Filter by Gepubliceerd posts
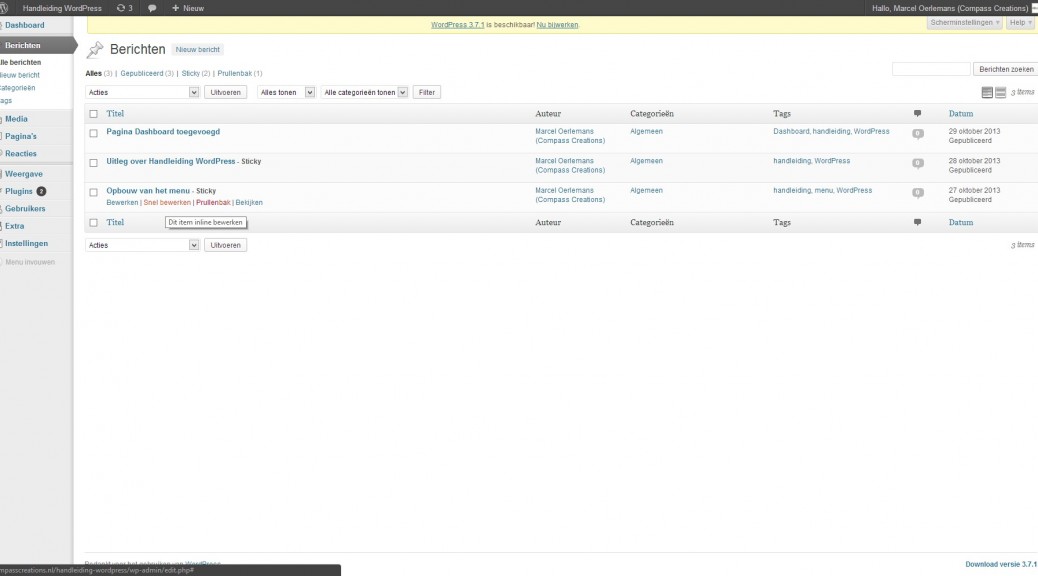1038x576 pixels. [x=142, y=73]
